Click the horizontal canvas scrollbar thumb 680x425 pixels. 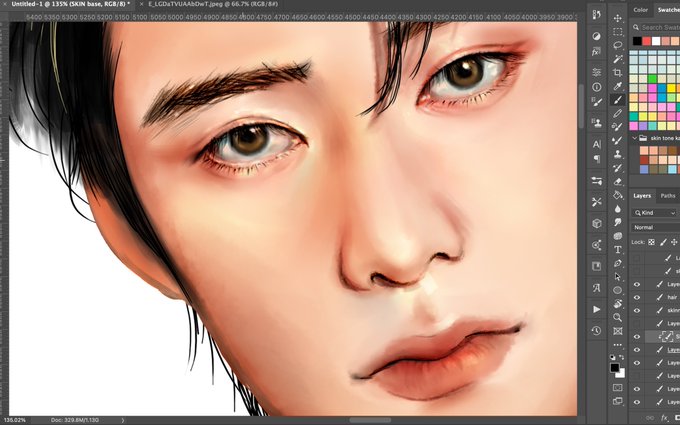pyautogui.click(x=370, y=420)
